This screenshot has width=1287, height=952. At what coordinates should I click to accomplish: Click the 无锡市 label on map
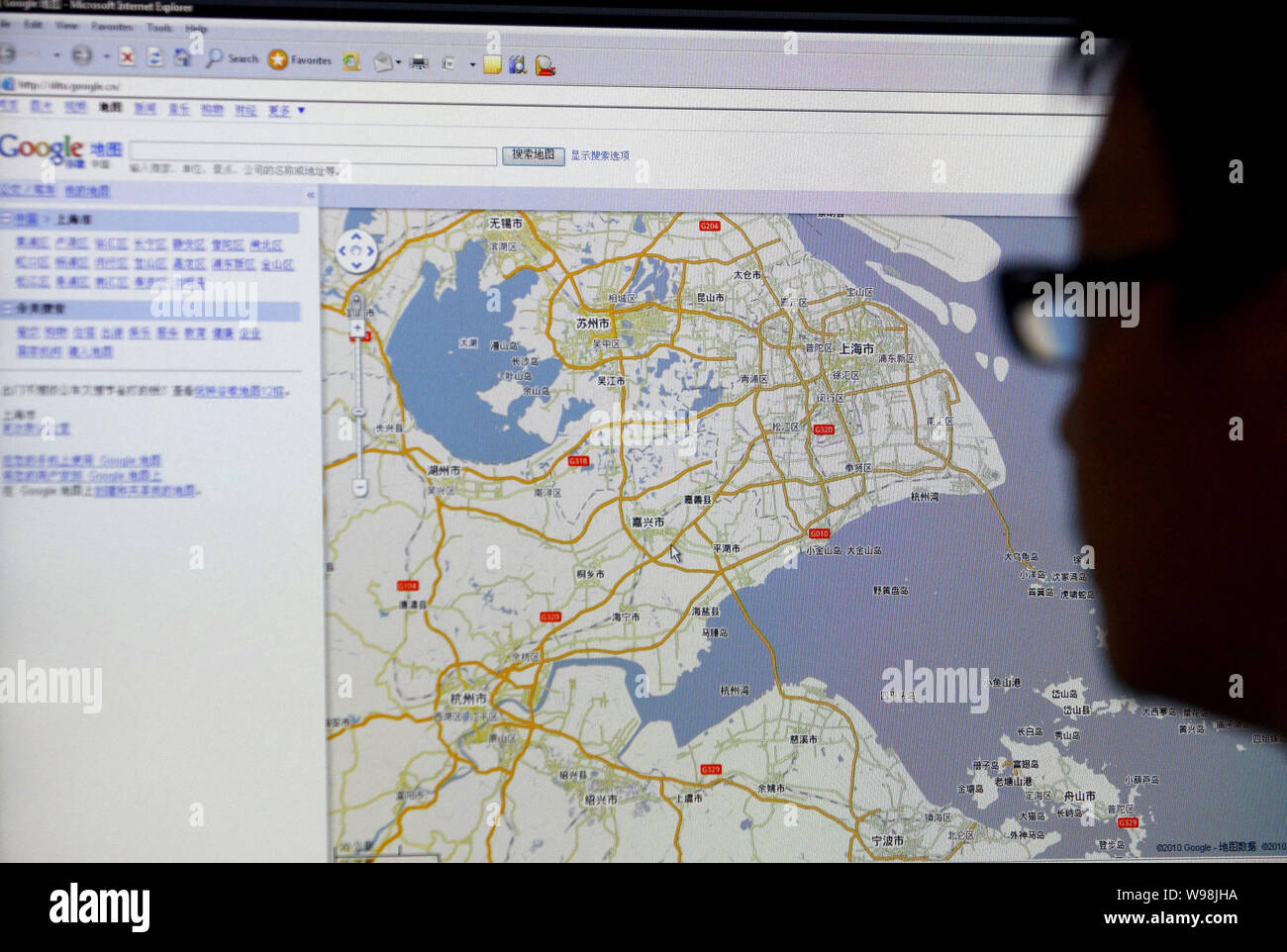[x=506, y=224]
